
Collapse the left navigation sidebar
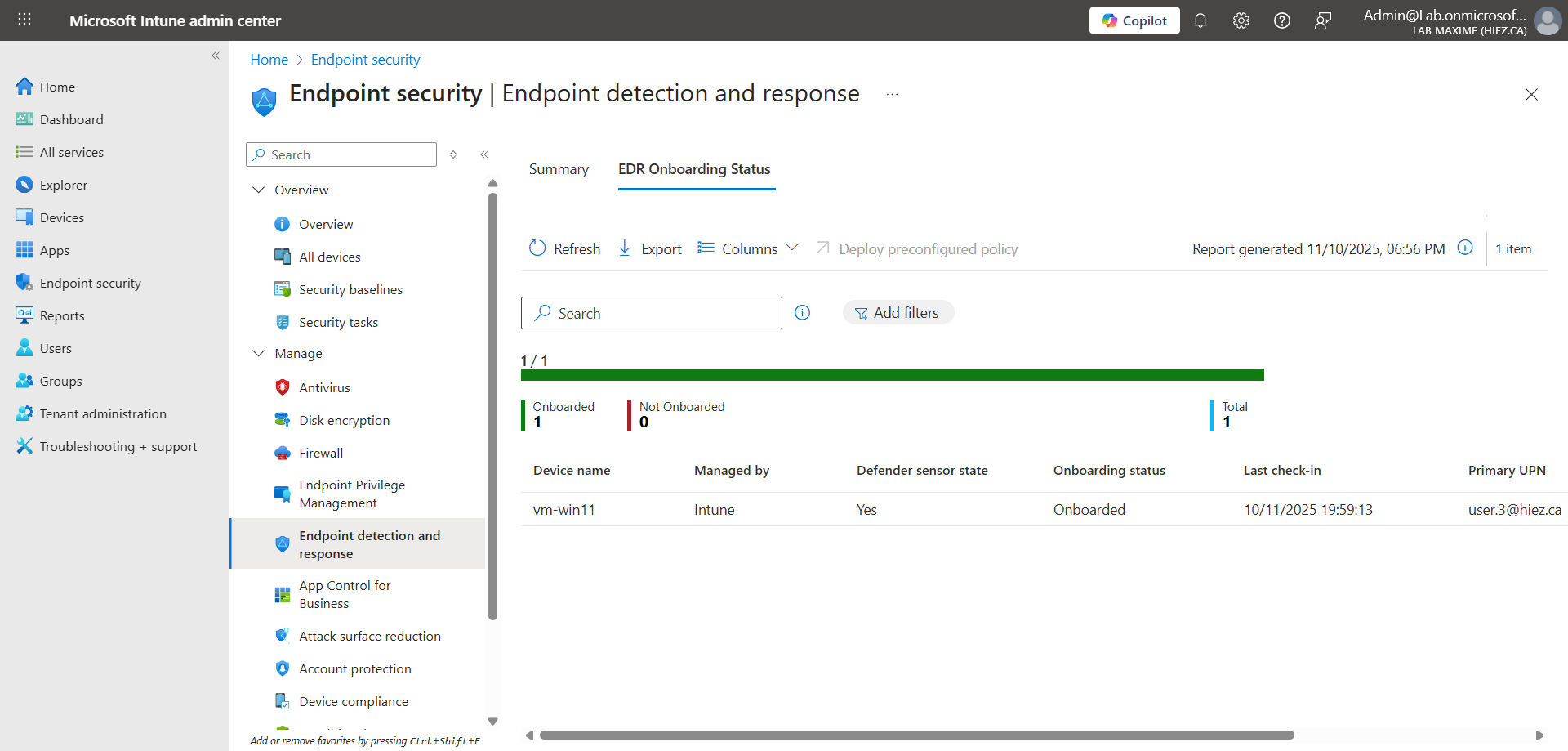click(216, 56)
